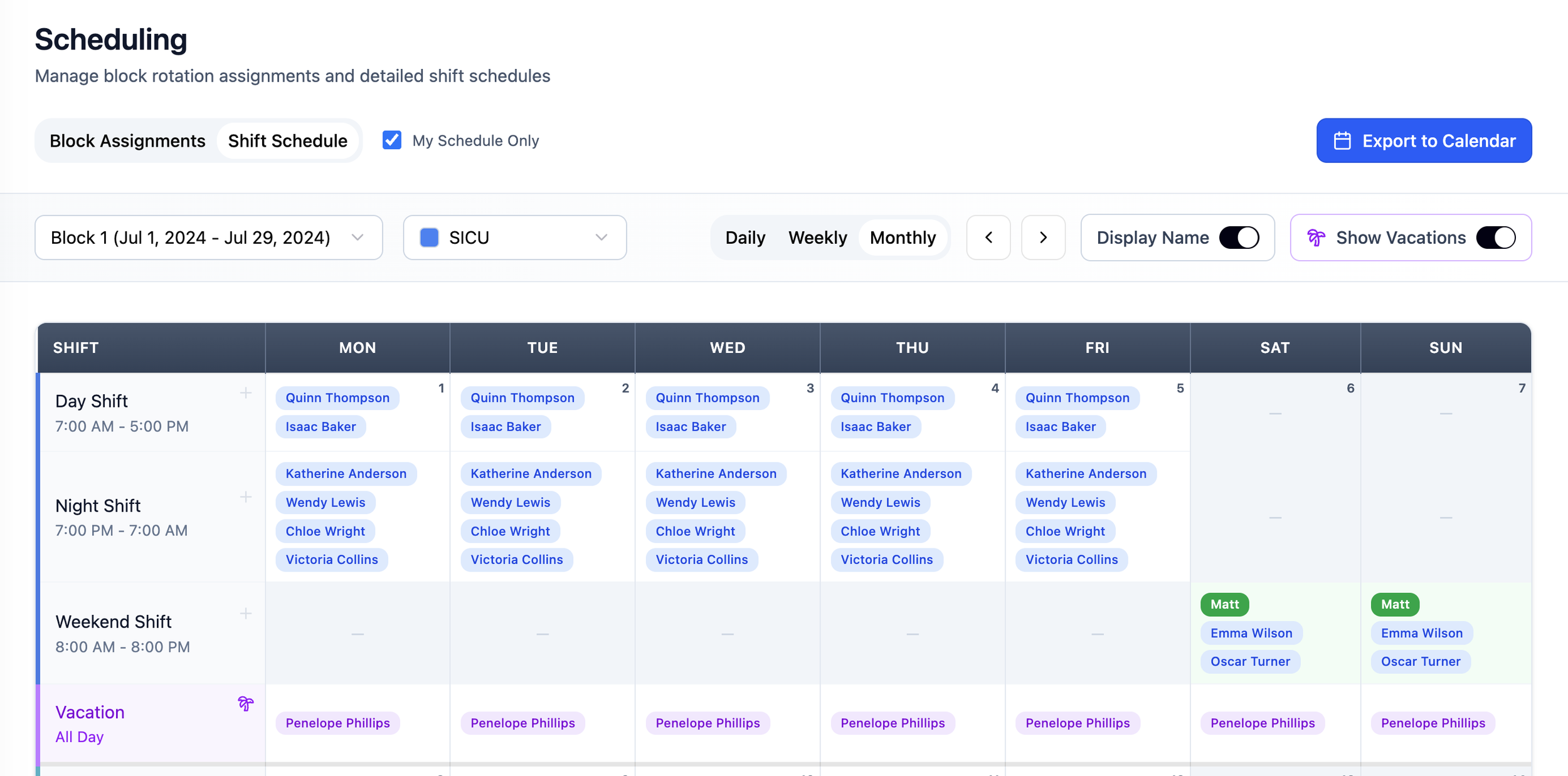Select the Daily view option
Screen dimensions: 1568x776
(745, 238)
